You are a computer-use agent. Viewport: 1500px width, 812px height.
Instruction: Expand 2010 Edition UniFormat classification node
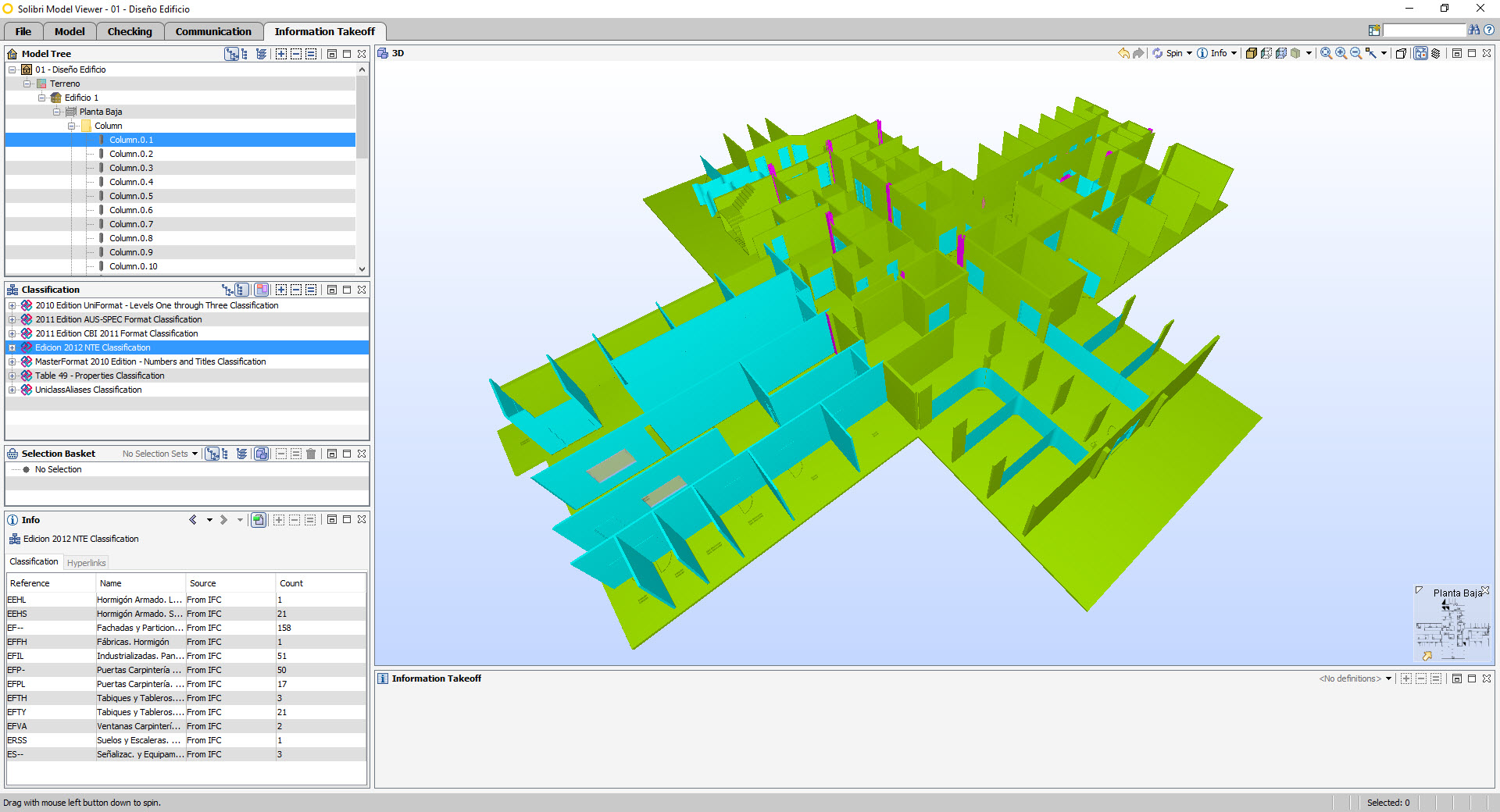coord(12,305)
